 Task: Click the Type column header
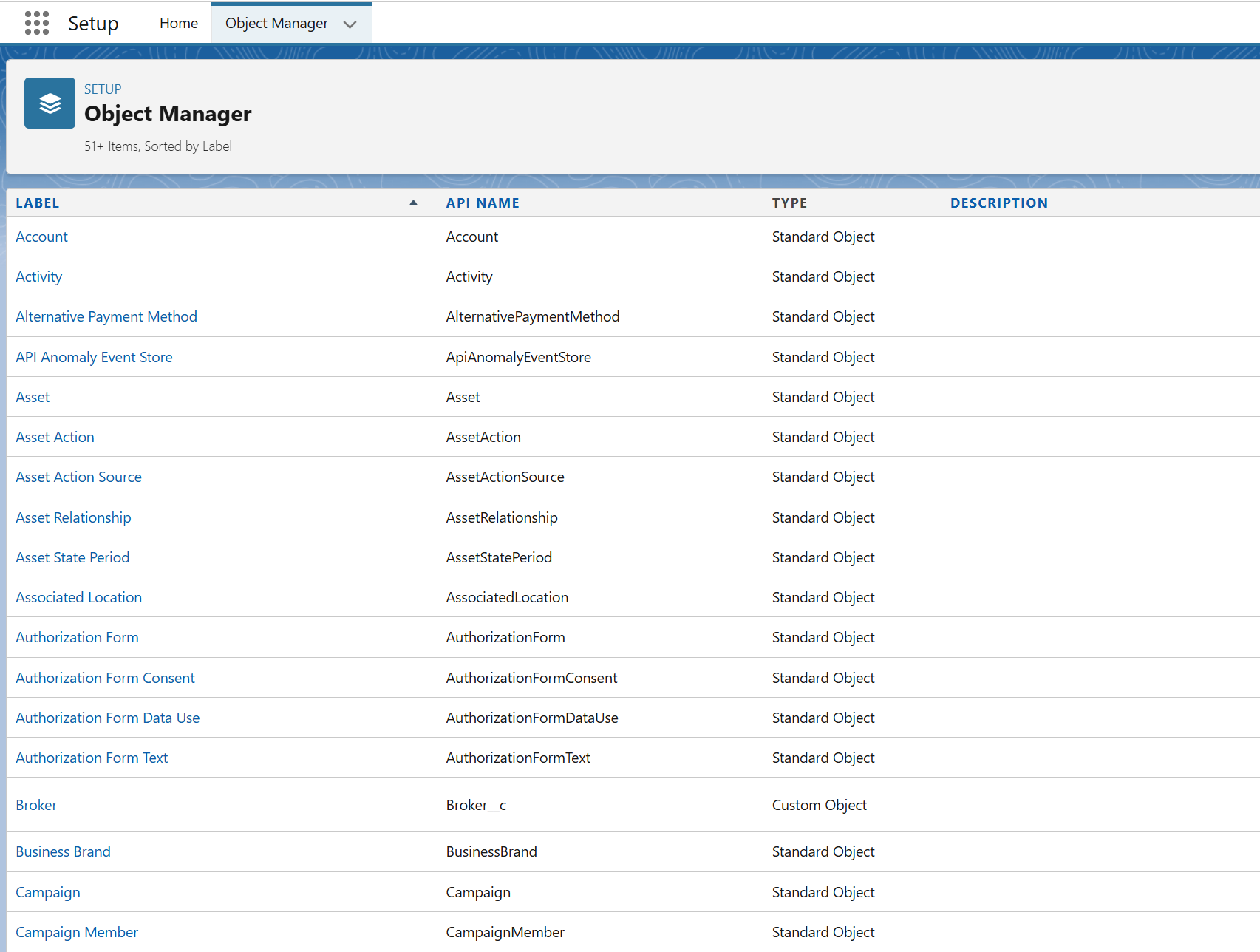coord(789,203)
